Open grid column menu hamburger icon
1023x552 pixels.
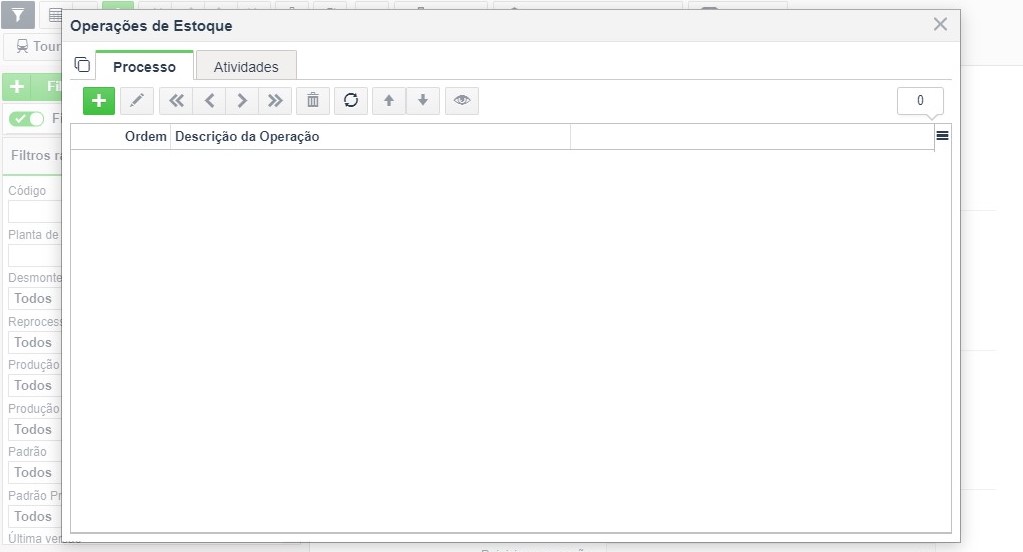[942, 136]
